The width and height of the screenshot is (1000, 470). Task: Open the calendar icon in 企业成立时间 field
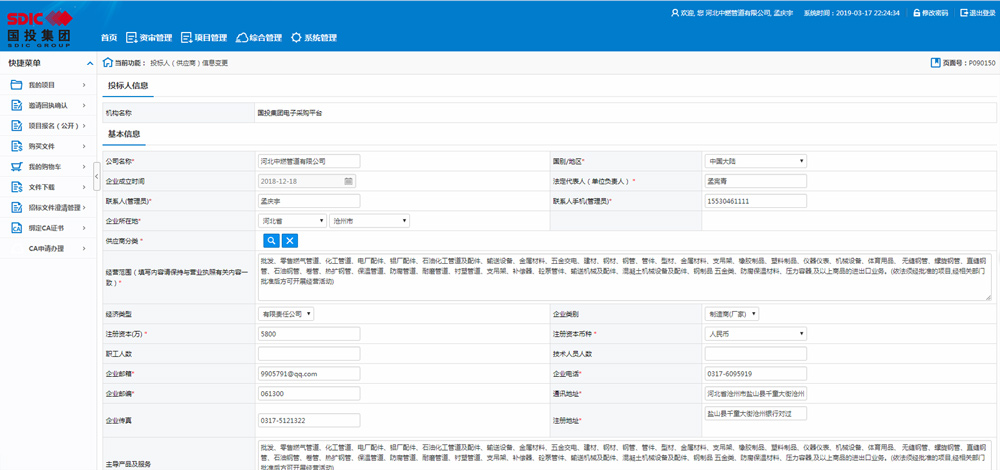(x=348, y=181)
